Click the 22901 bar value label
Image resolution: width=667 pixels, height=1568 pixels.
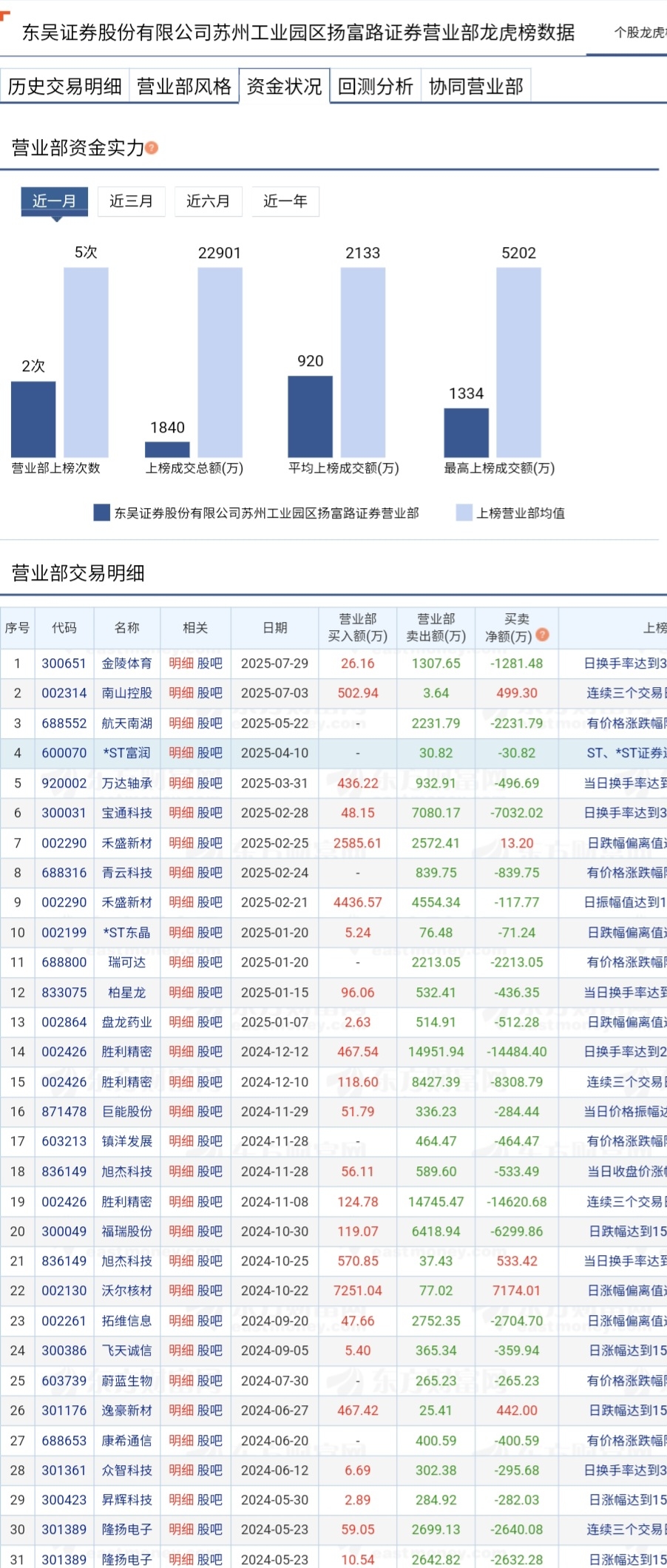pos(220,253)
